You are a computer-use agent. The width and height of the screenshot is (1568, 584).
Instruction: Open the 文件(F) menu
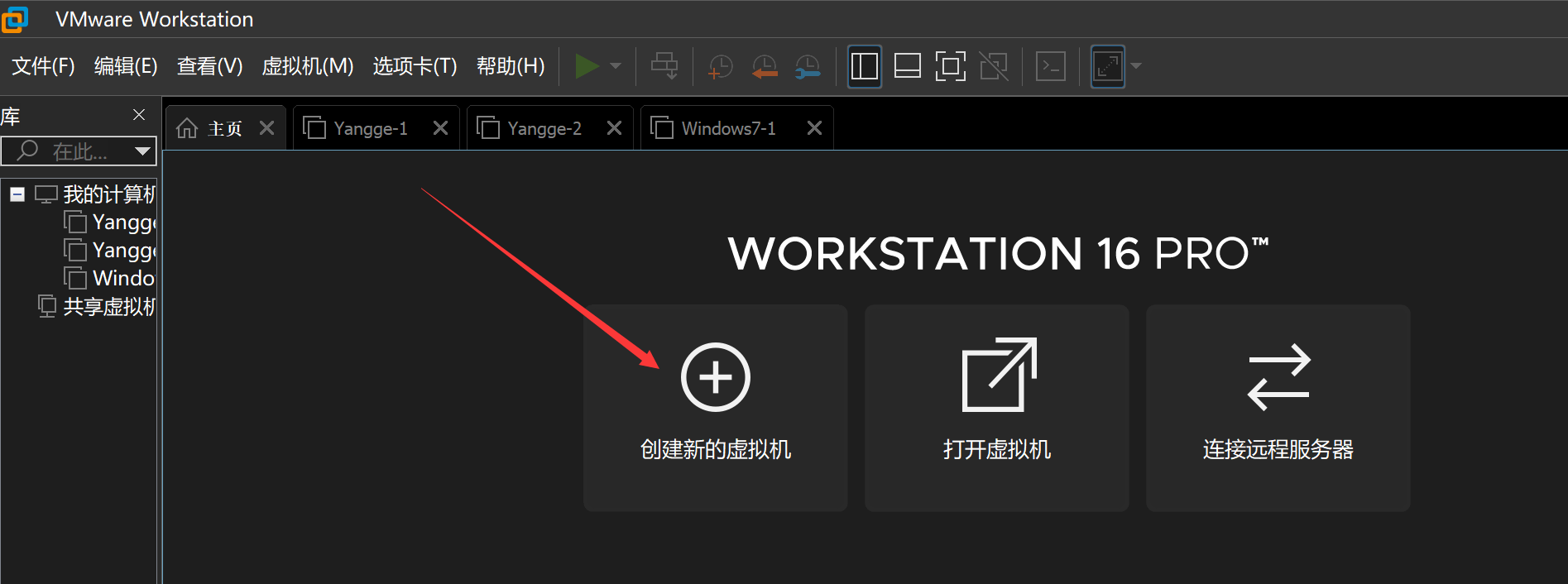point(43,66)
